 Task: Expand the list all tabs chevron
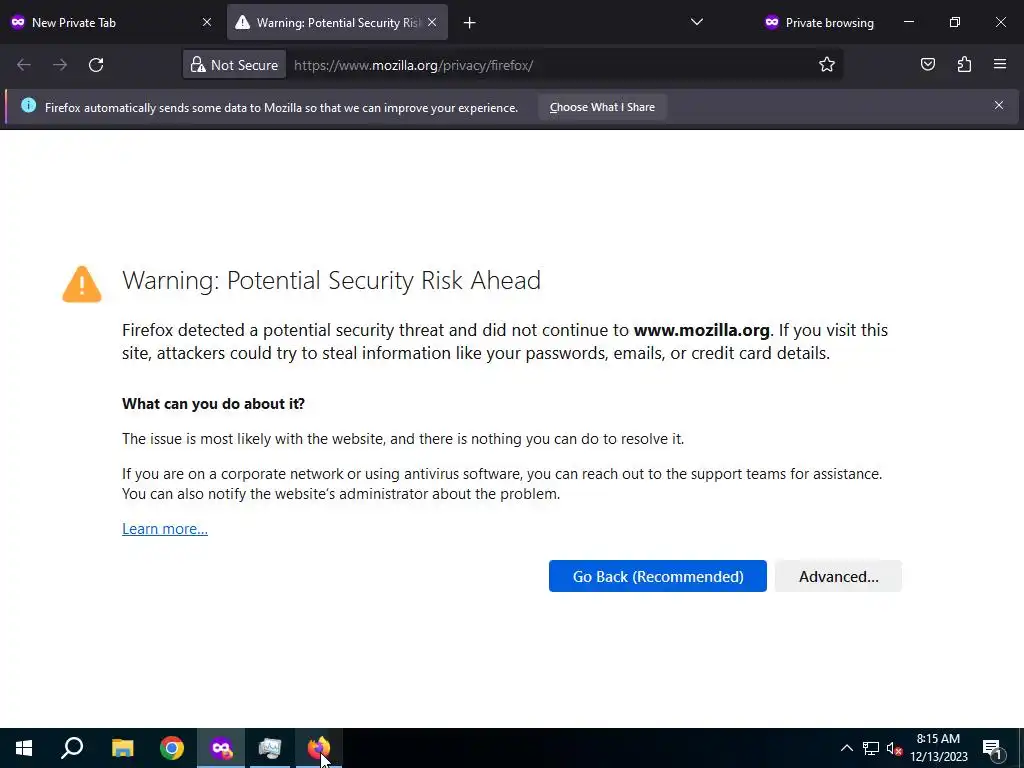697,22
